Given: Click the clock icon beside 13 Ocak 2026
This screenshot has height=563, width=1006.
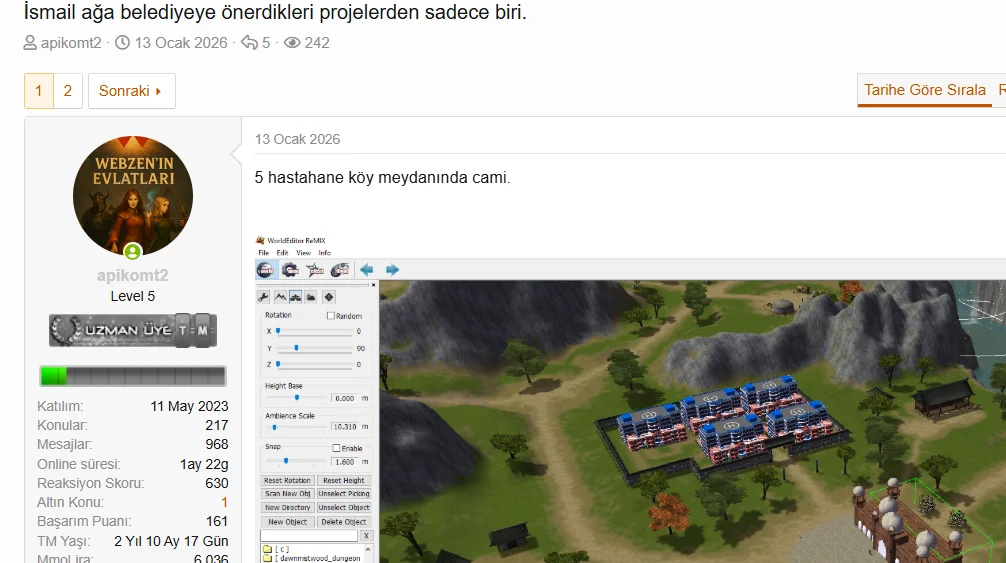Looking at the screenshot, I should click(x=122, y=43).
